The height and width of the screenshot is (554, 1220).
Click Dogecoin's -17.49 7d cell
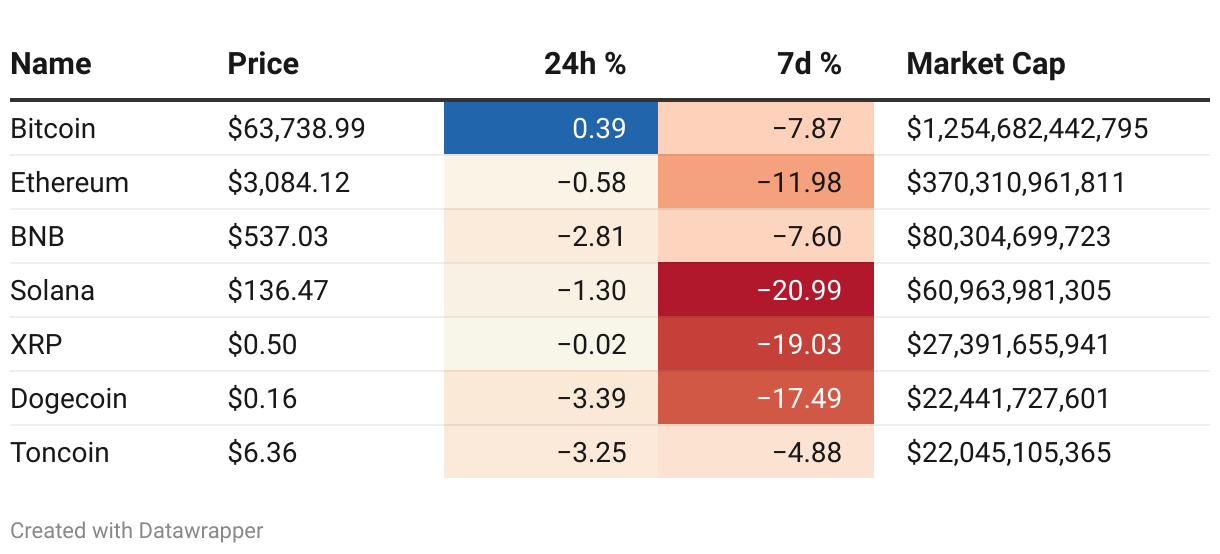click(x=766, y=399)
